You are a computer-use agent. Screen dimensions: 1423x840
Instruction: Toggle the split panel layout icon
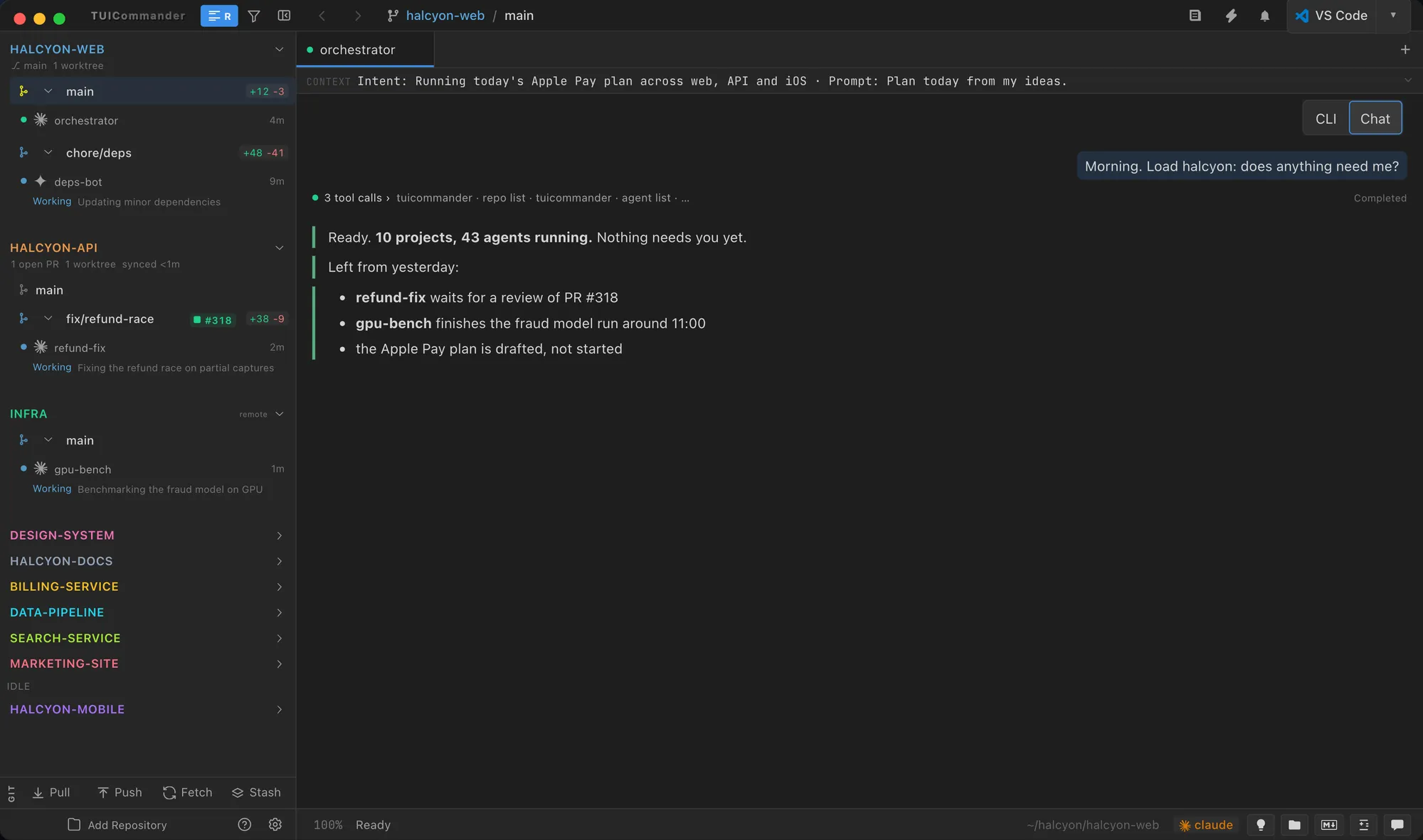pyautogui.click(x=284, y=16)
